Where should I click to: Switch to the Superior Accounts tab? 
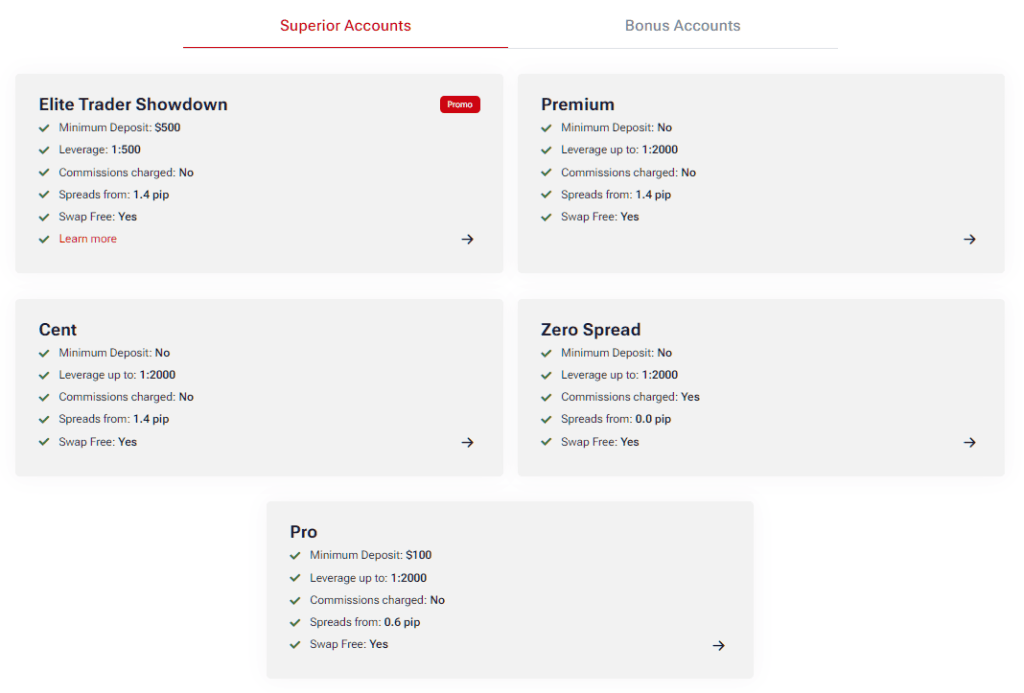tap(345, 25)
